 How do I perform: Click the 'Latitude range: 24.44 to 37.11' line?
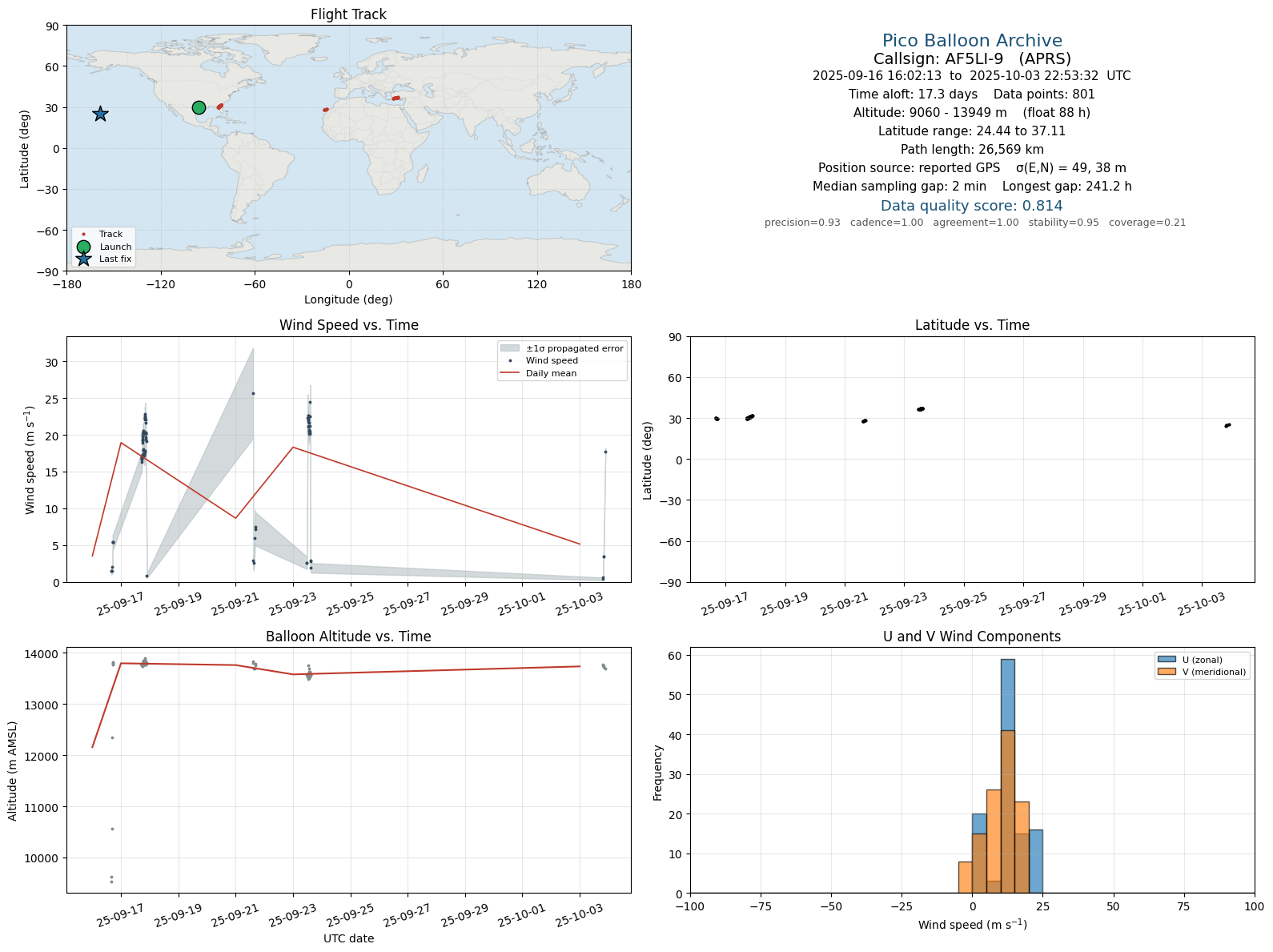pos(972,131)
